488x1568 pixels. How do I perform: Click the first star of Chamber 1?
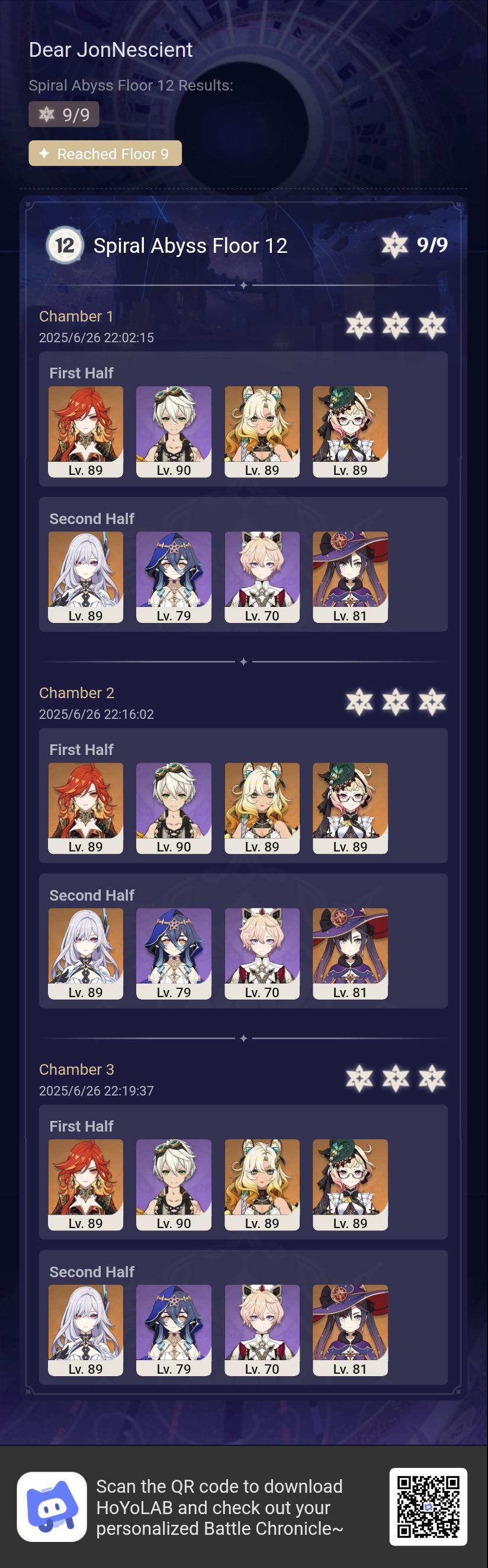pyautogui.click(x=359, y=325)
